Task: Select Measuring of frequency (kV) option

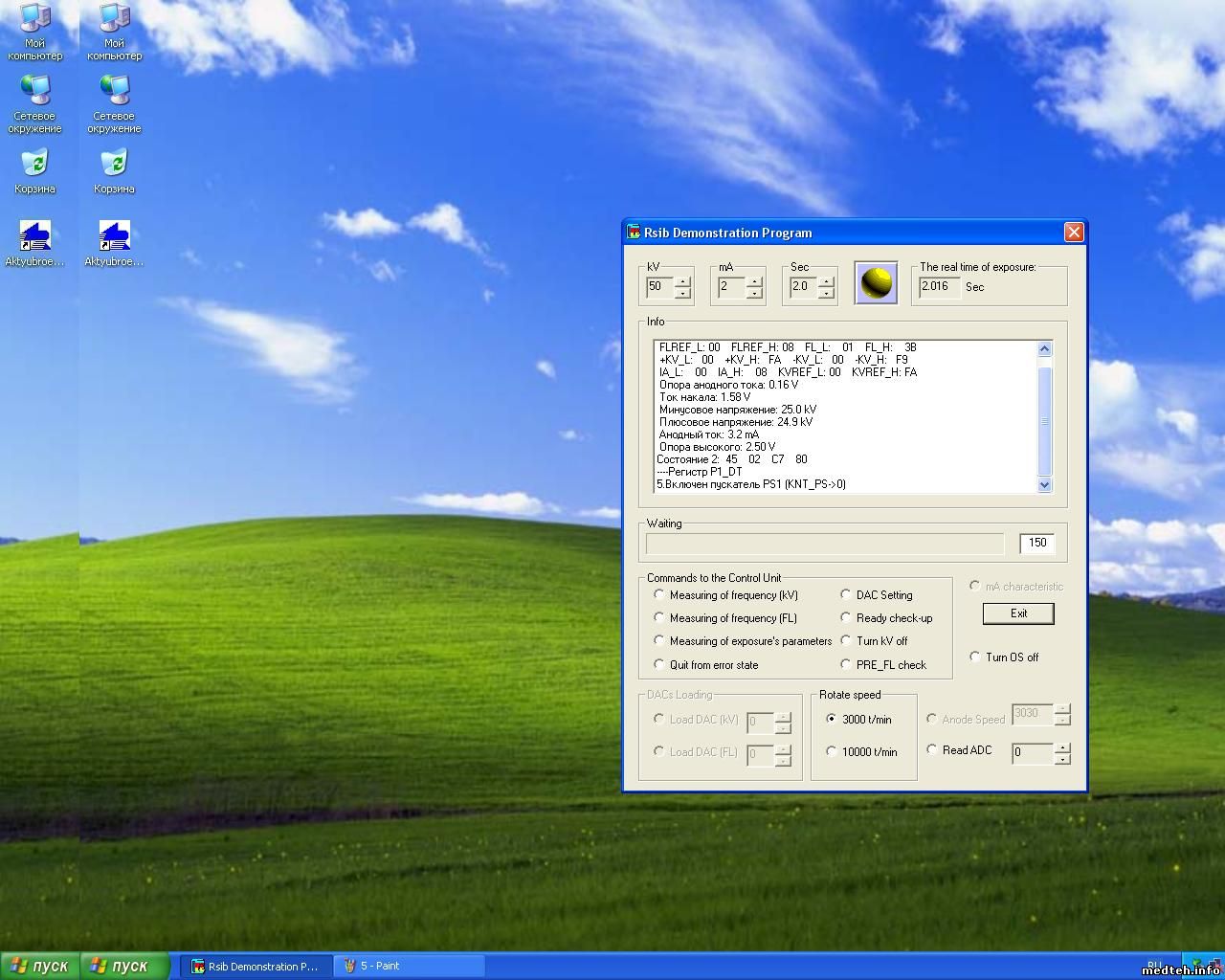Action: point(659,595)
